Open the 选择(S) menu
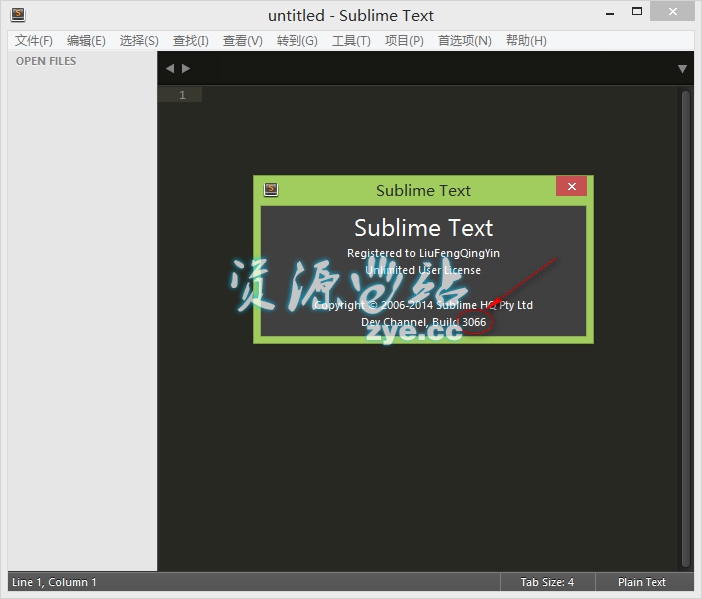 pos(139,41)
